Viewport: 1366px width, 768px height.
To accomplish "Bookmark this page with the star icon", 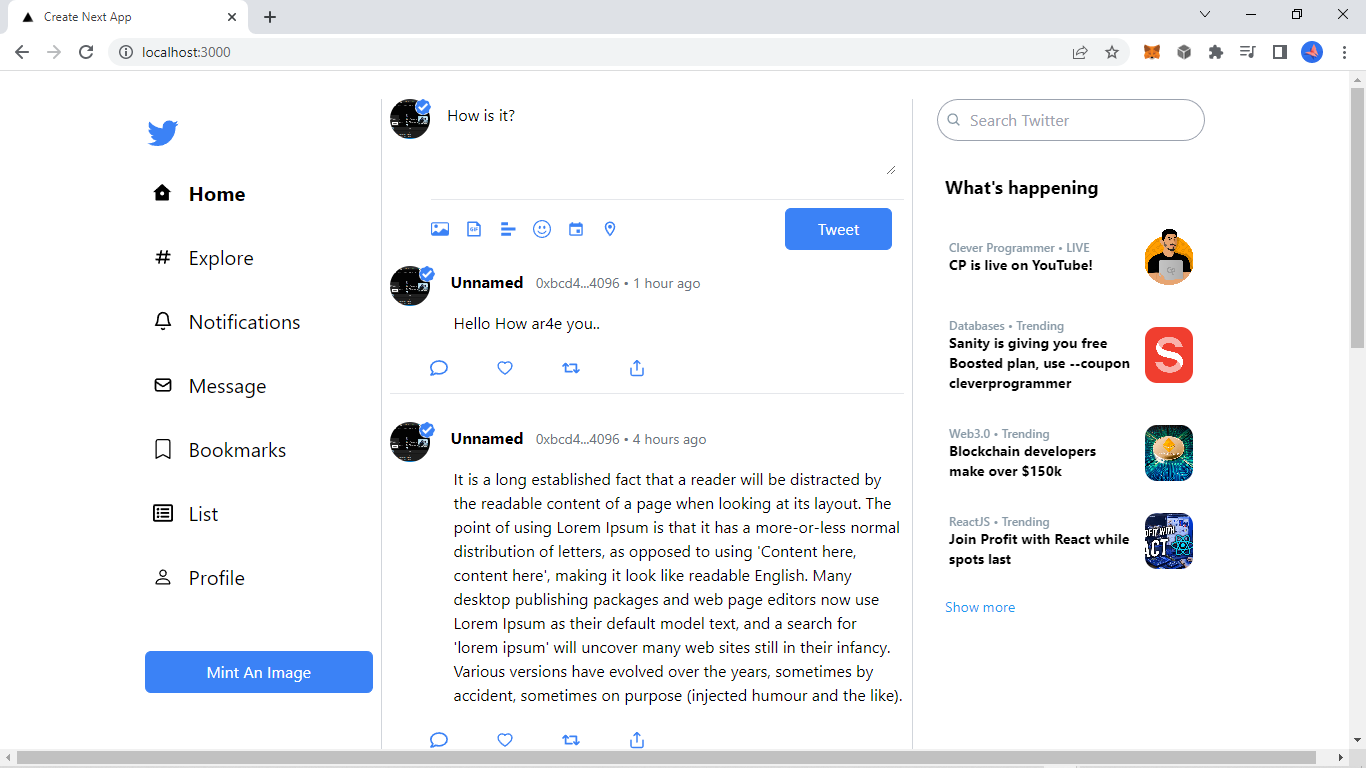I will click(x=1112, y=52).
